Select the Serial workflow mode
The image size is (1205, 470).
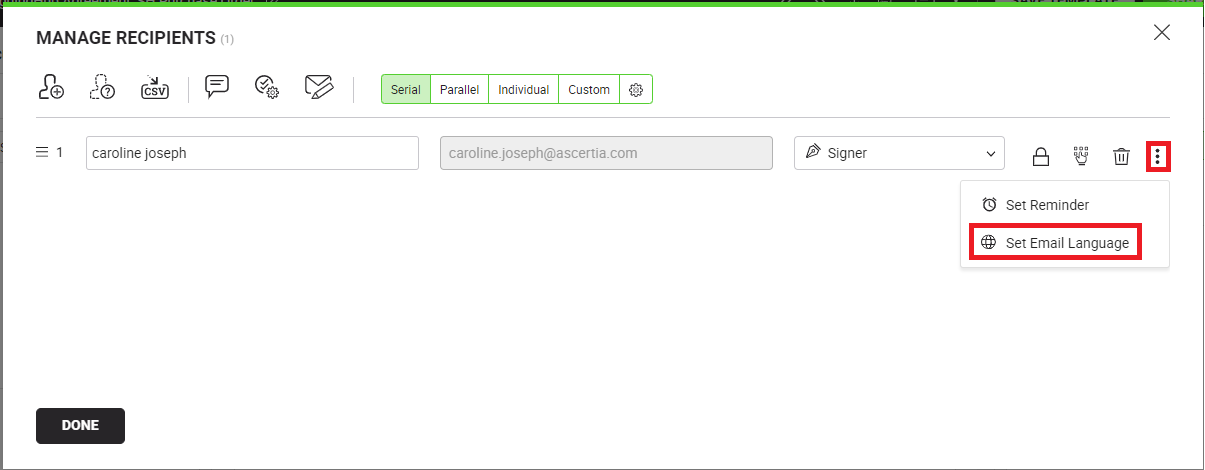(405, 90)
